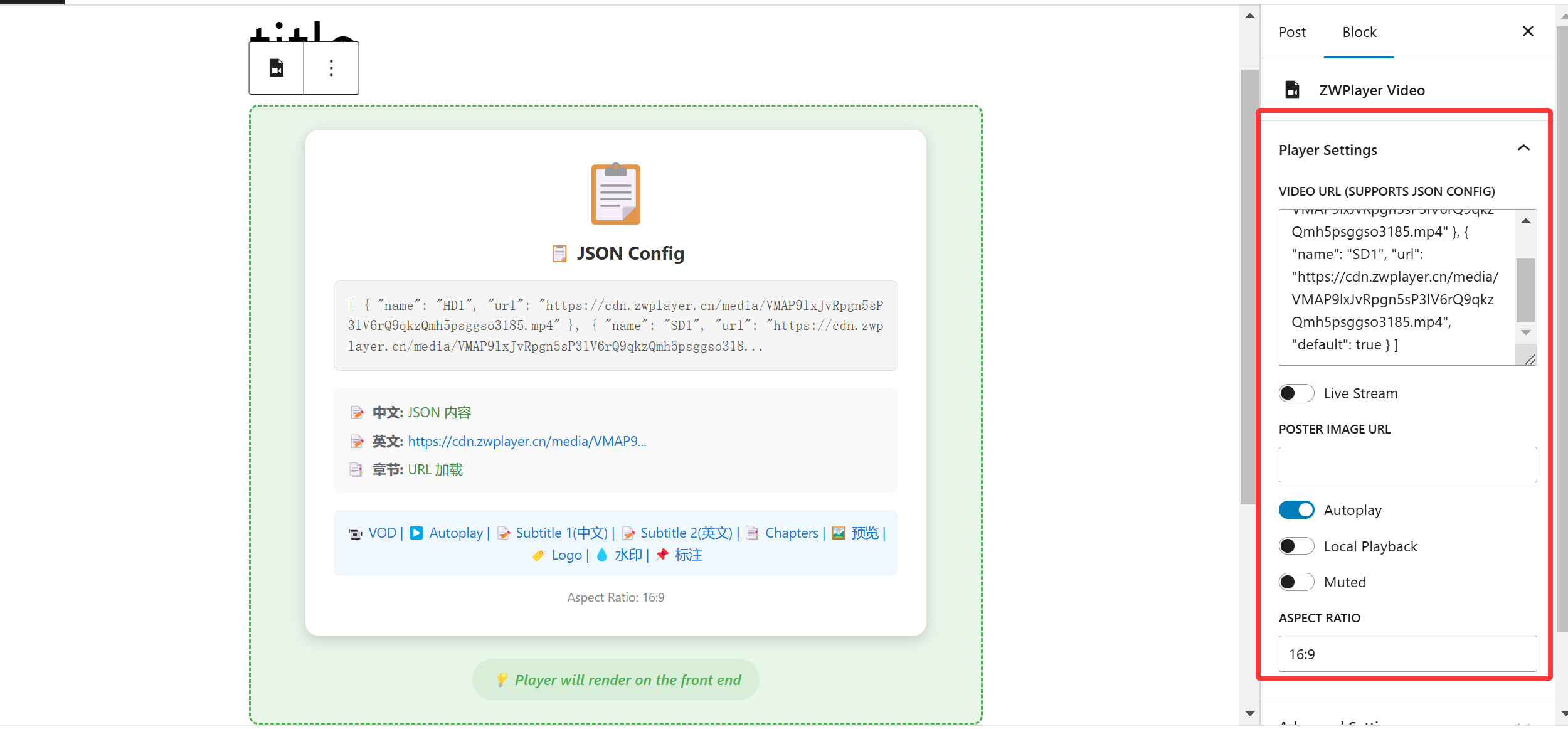The image size is (1568, 729).
Task: Click the 'Subtitle 1(中文)' label
Action: tap(561, 533)
